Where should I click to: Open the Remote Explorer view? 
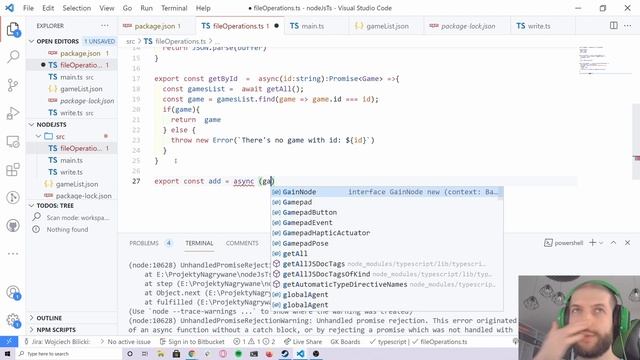point(13,142)
